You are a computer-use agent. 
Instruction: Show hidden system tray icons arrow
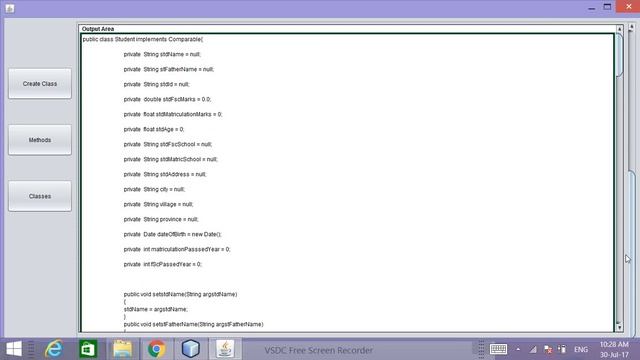[518, 349]
